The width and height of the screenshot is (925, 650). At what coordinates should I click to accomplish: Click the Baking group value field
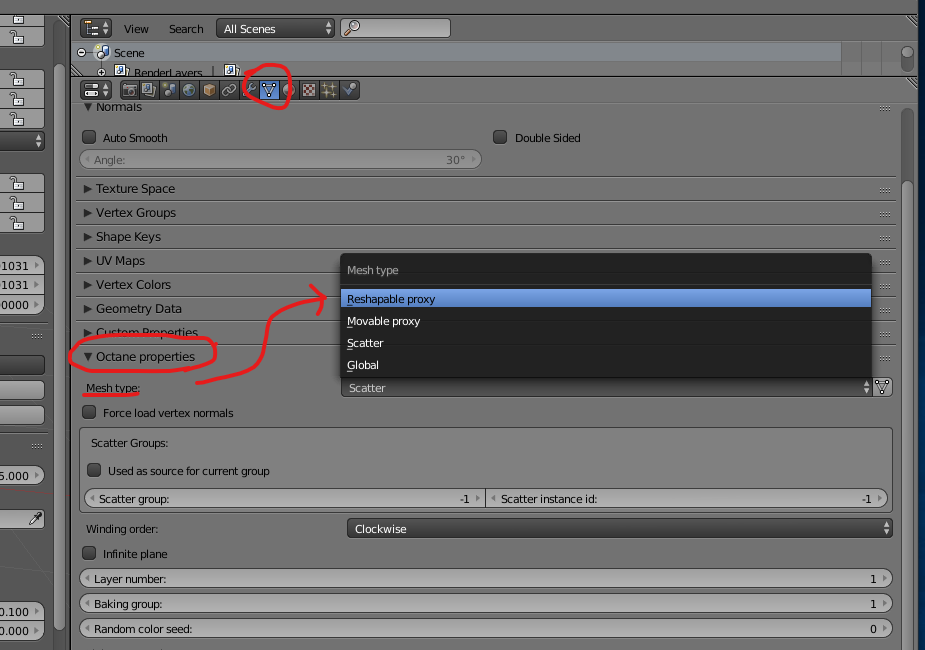[486, 603]
